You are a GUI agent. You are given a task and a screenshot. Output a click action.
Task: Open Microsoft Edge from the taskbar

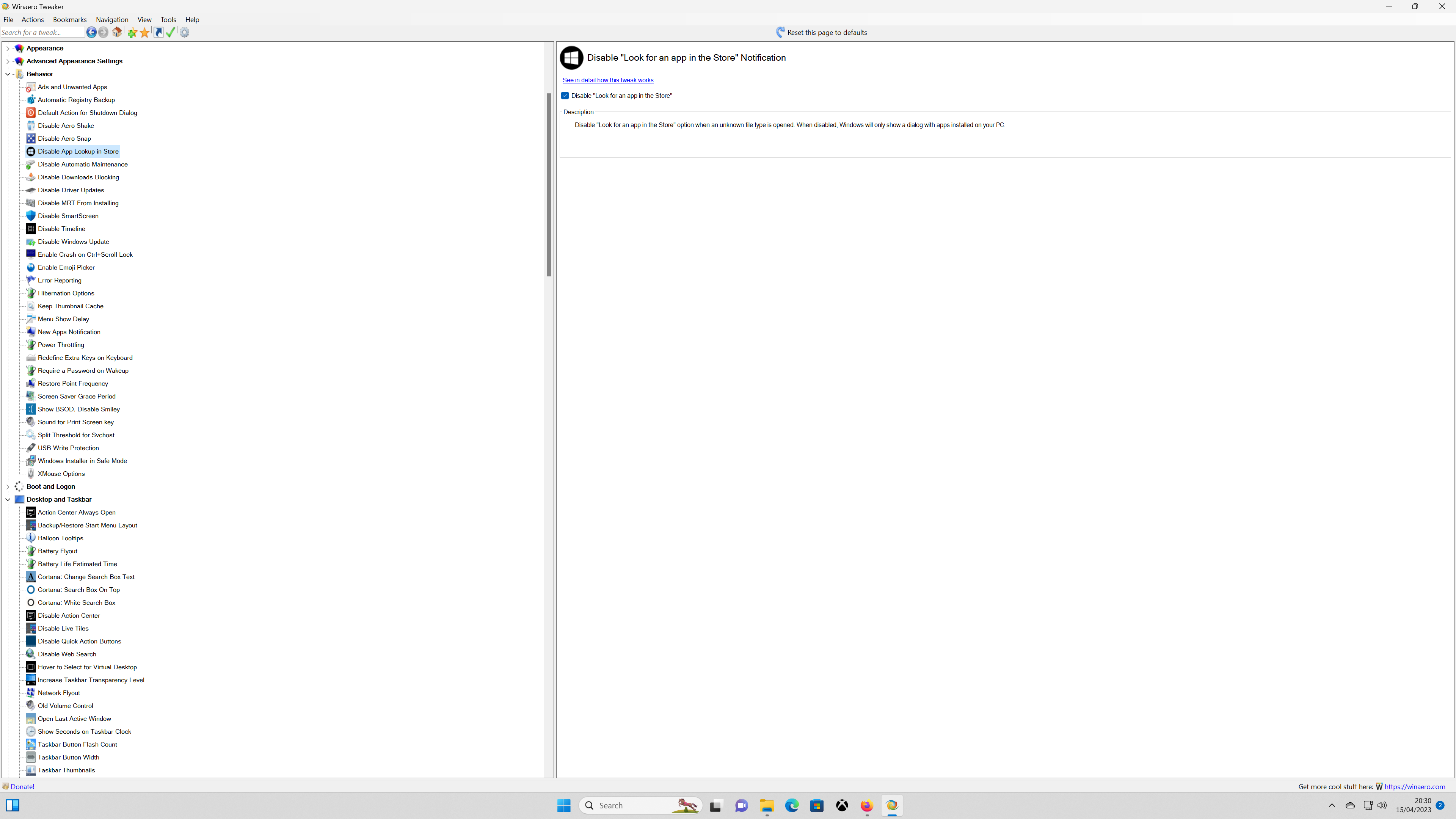click(791, 805)
